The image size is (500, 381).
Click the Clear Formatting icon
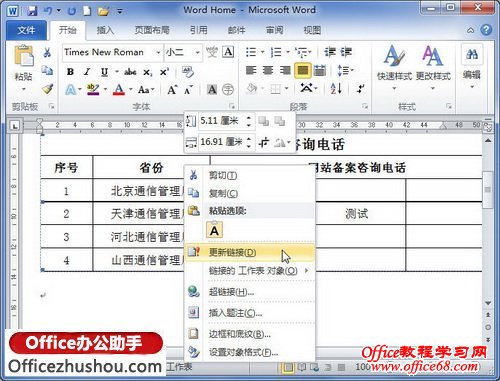(188, 72)
